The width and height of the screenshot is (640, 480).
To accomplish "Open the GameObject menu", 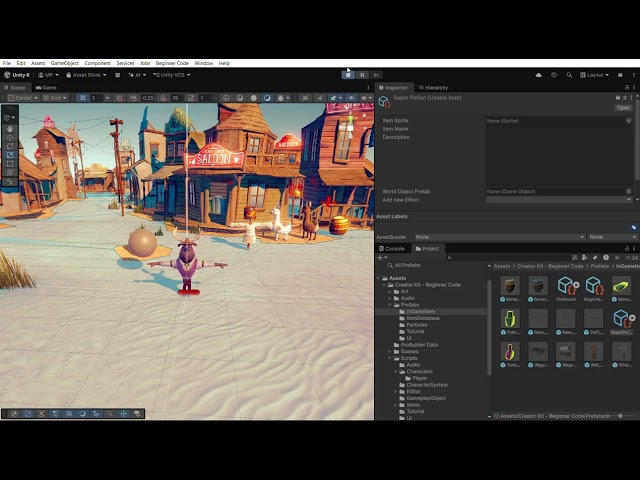I will (x=64, y=63).
